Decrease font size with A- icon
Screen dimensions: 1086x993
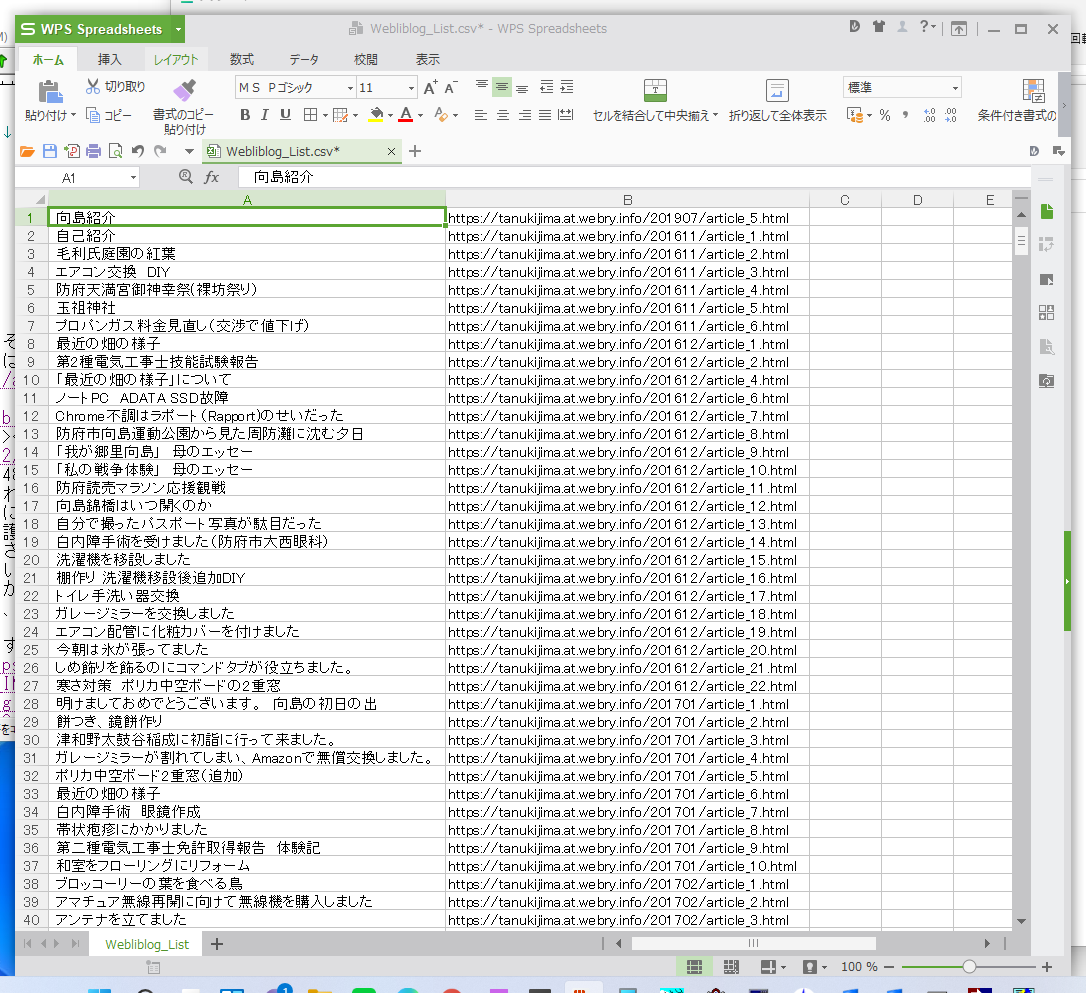point(451,87)
